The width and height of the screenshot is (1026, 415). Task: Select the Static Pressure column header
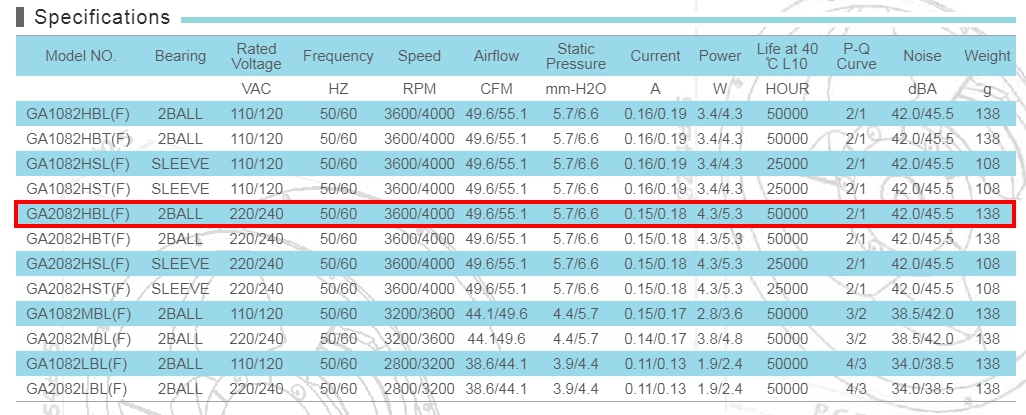coord(576,56)
